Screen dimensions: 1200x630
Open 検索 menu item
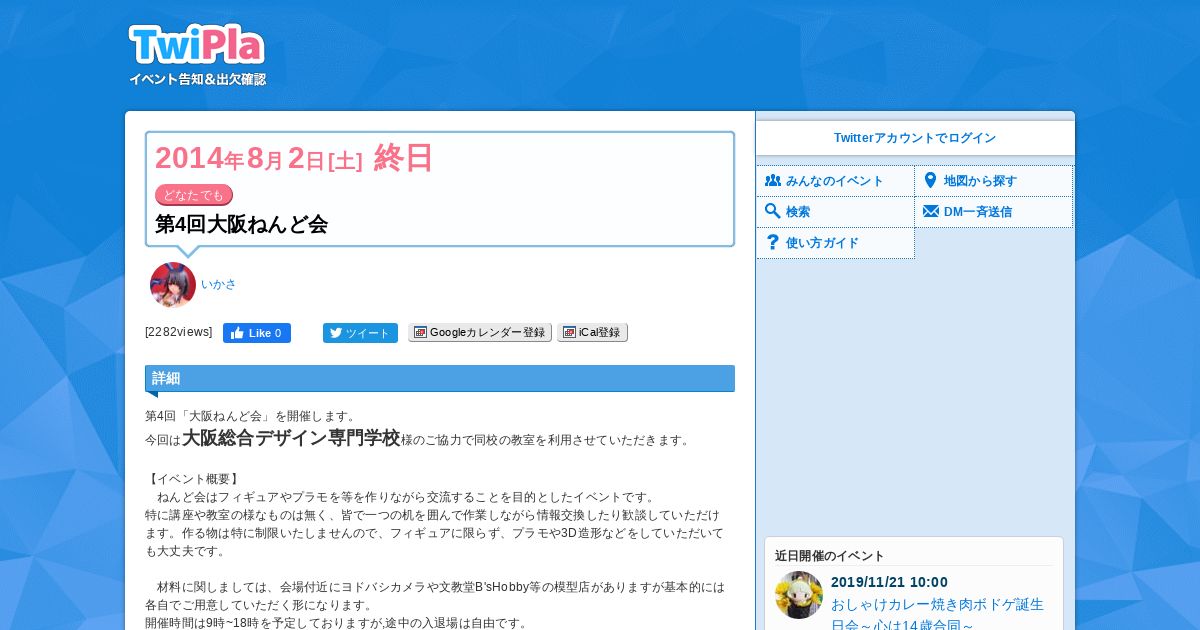click(835, 212)
